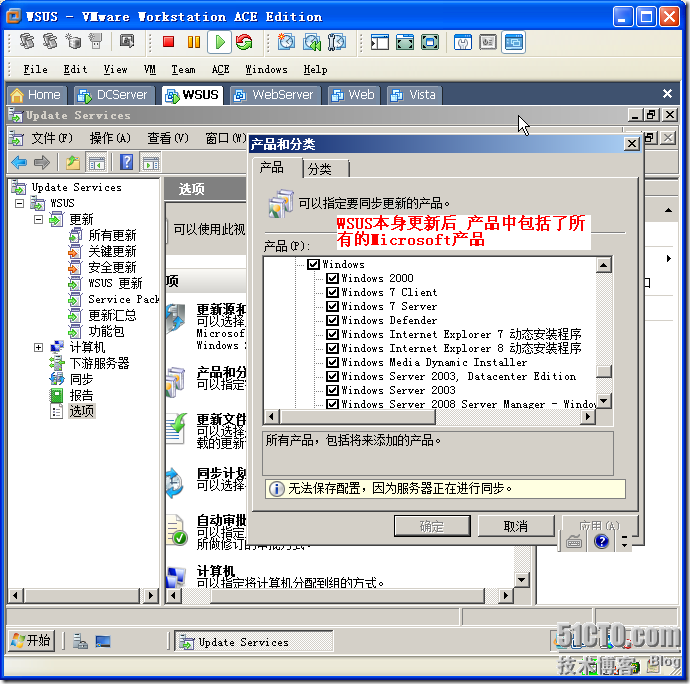Select 下游服务器 in the tree

coord(99,363)
